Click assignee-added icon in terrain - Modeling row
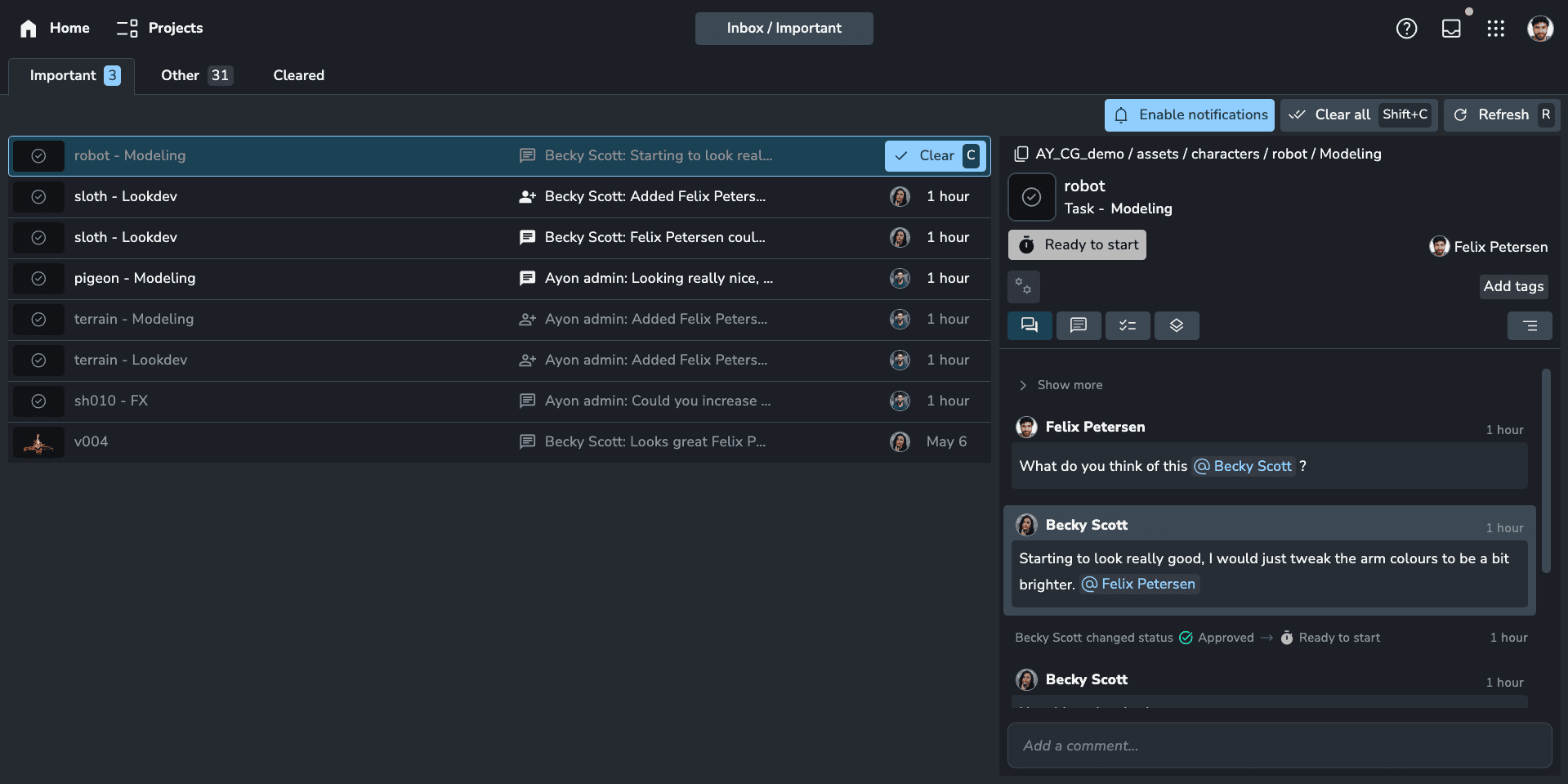 pyautogui.click(x=528, y=320)
